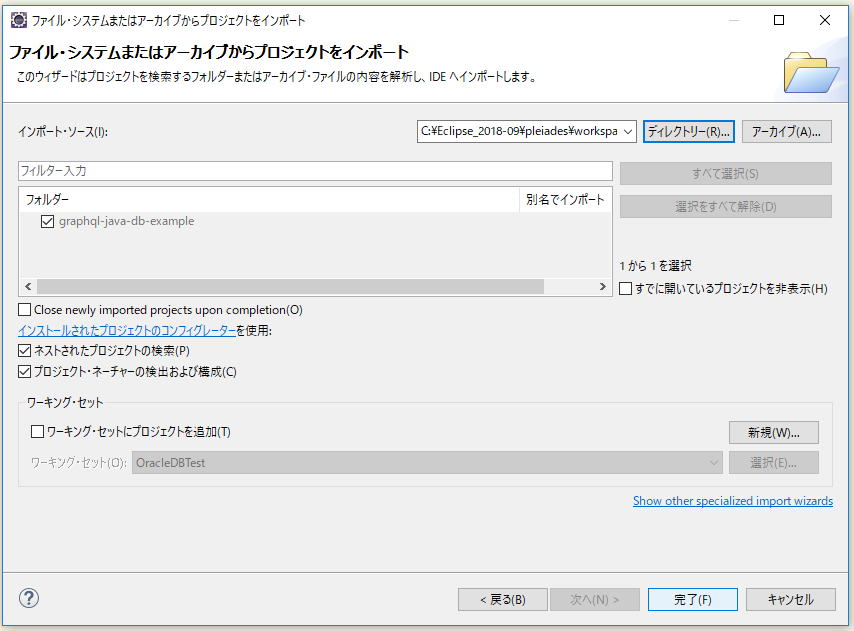Check すでに開いているプロジェクトを非表示 option

(x=626, y=289)
